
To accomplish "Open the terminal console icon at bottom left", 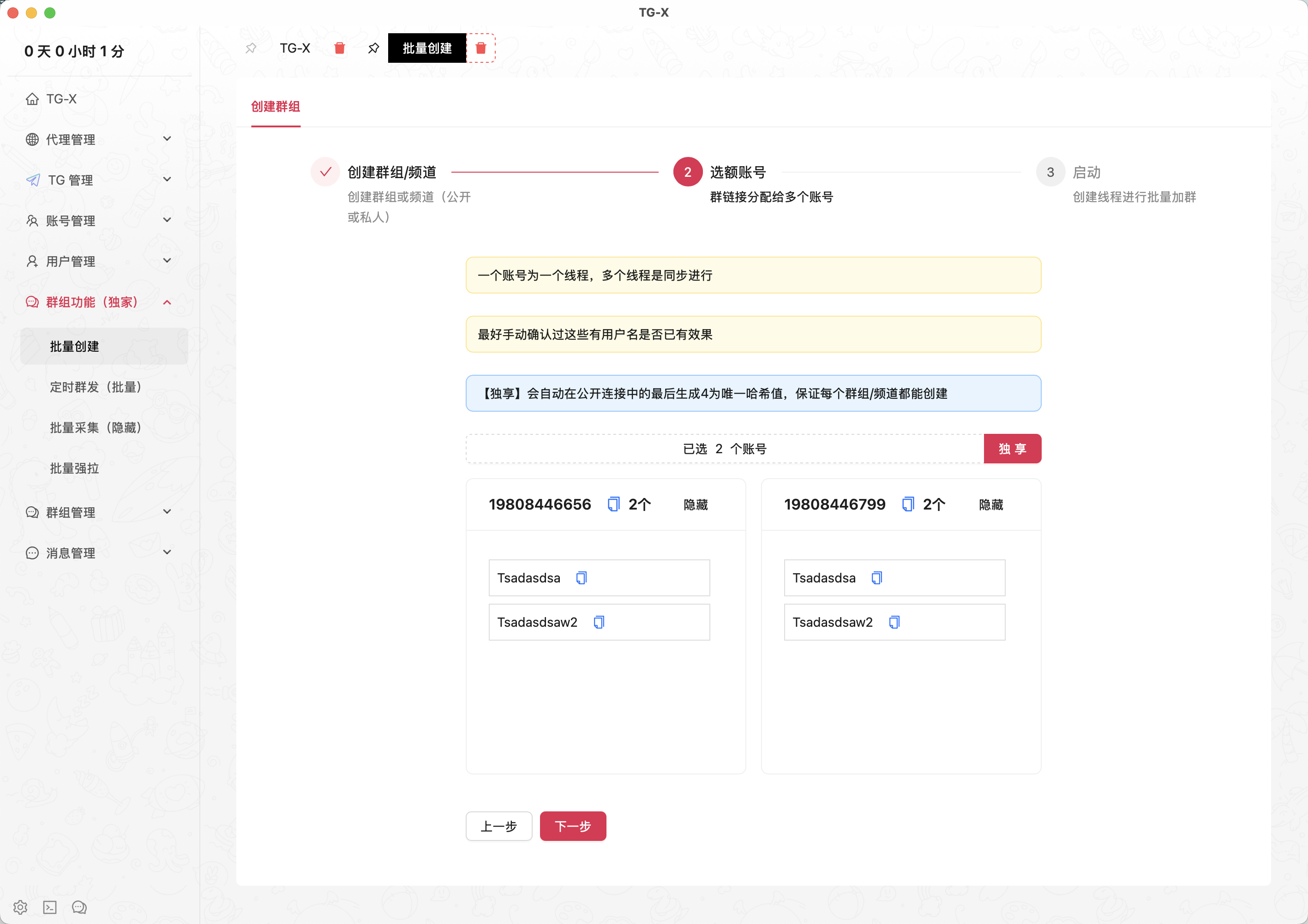I will pyautogui.click(x=50, y=907).
